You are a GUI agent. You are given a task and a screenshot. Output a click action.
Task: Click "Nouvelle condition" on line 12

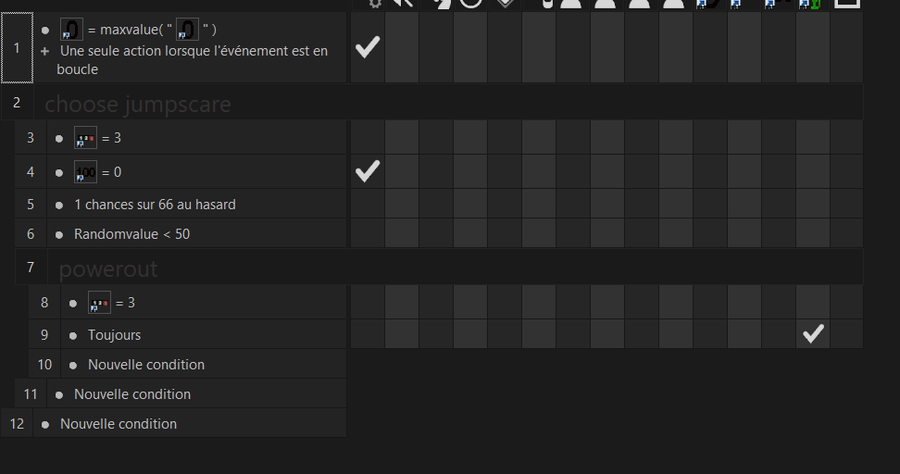click(x=119, y=424)
